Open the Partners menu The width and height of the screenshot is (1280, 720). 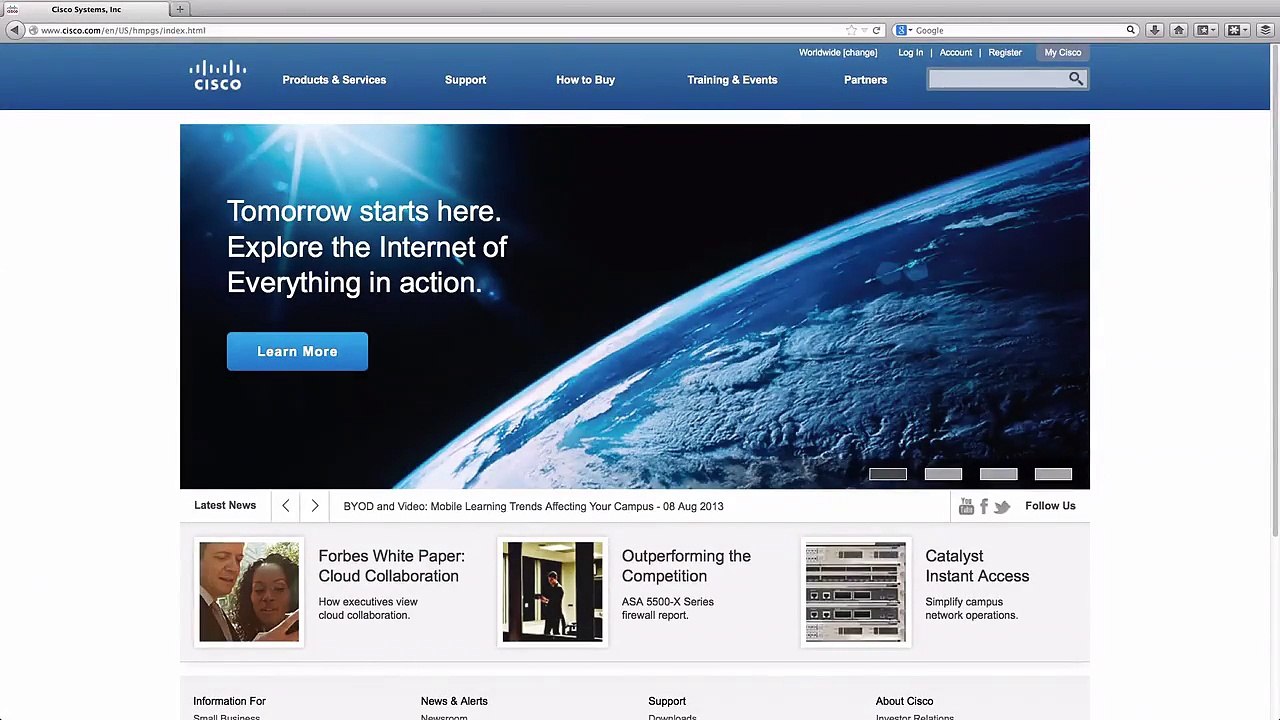click(x=865, y=80)
